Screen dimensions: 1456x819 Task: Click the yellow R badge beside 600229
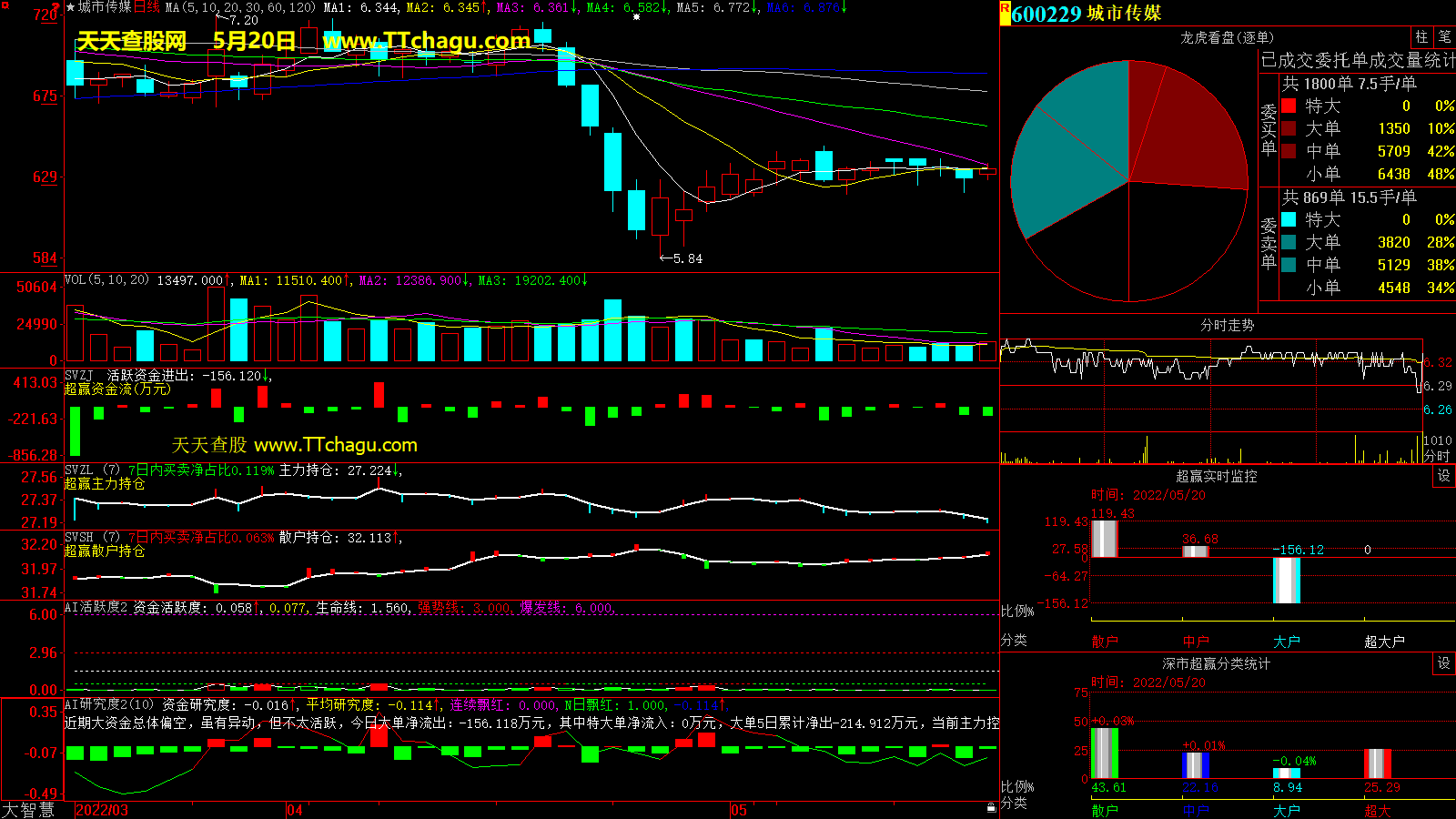pos(1005,13)
